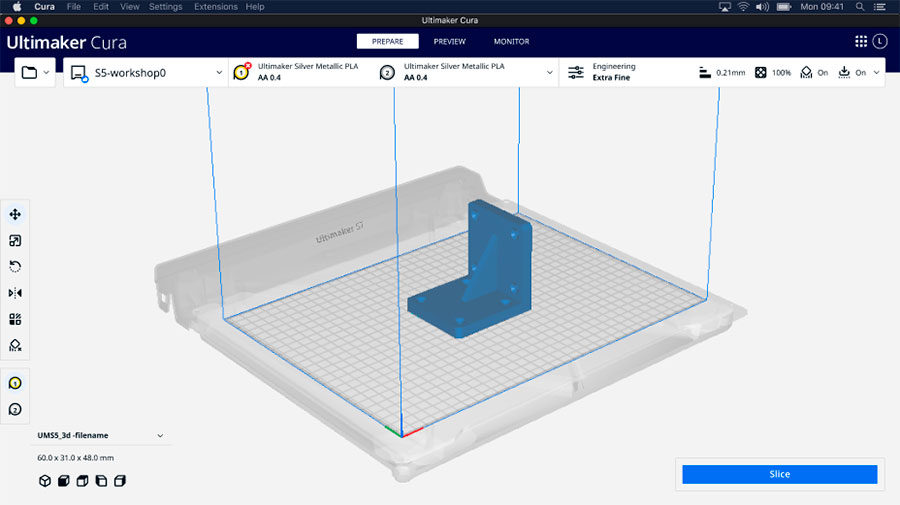Select the Move tool
900x505 pixels.
click(x=15, y=215)
